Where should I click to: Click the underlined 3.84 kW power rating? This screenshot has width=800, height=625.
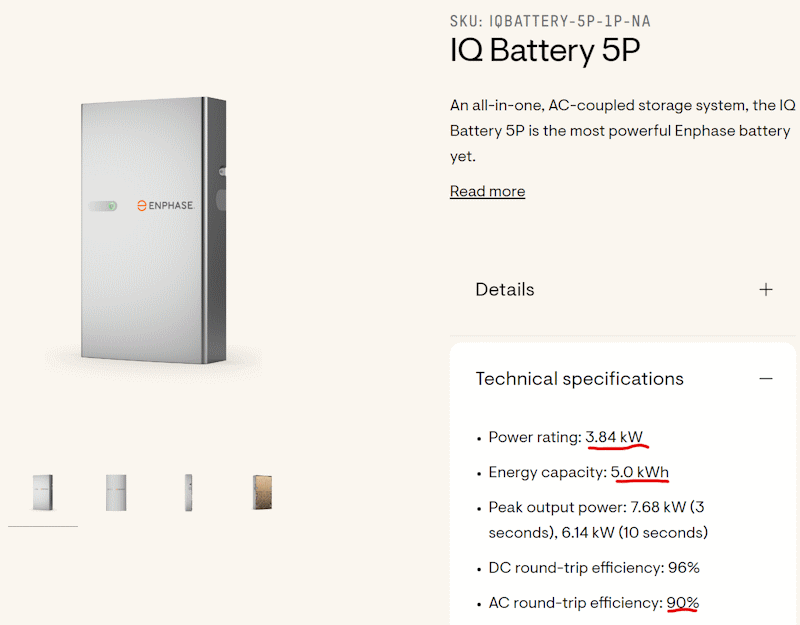[614, 437]
